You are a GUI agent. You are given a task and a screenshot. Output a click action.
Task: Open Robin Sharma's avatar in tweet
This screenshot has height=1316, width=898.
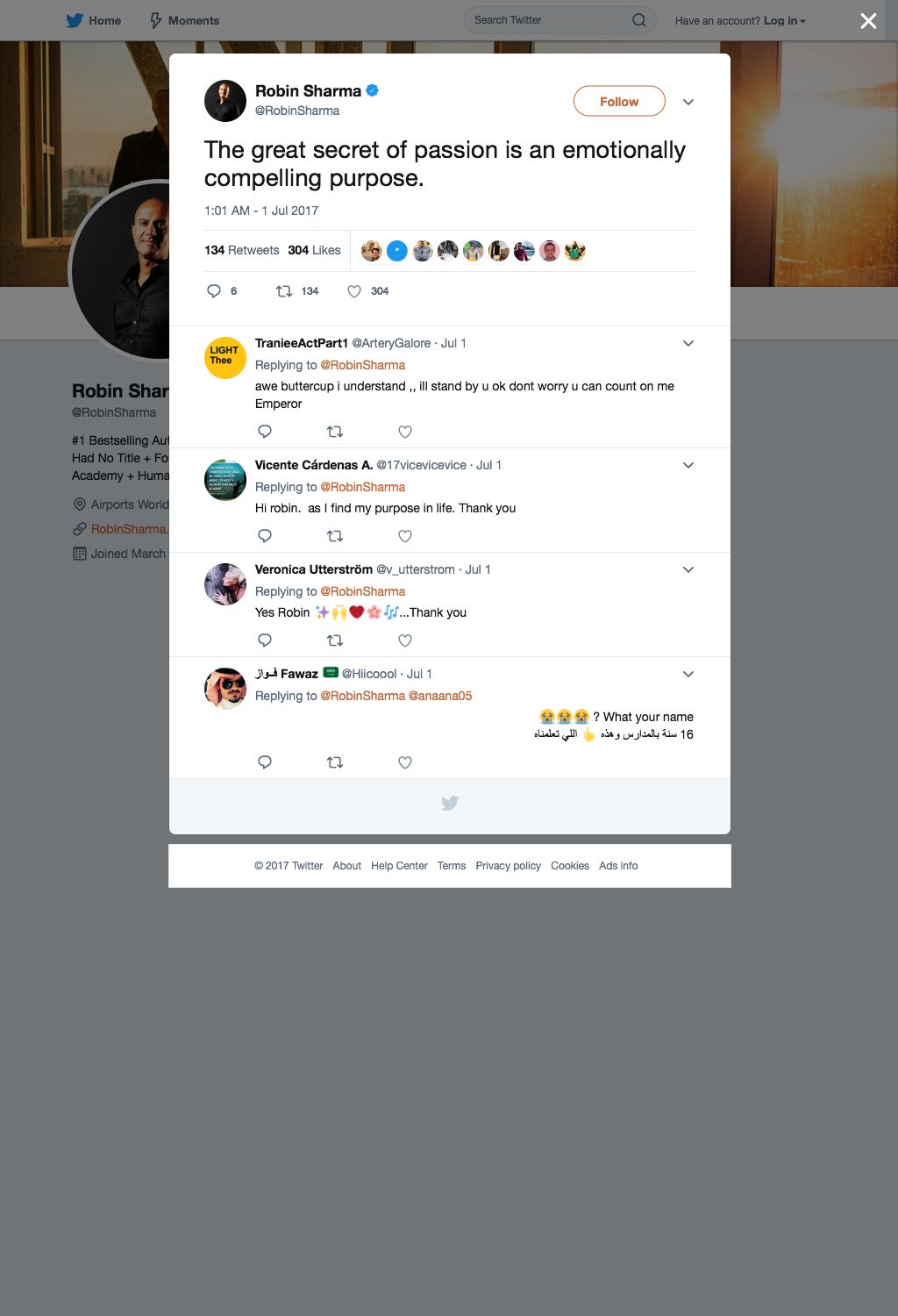point(225,101)
